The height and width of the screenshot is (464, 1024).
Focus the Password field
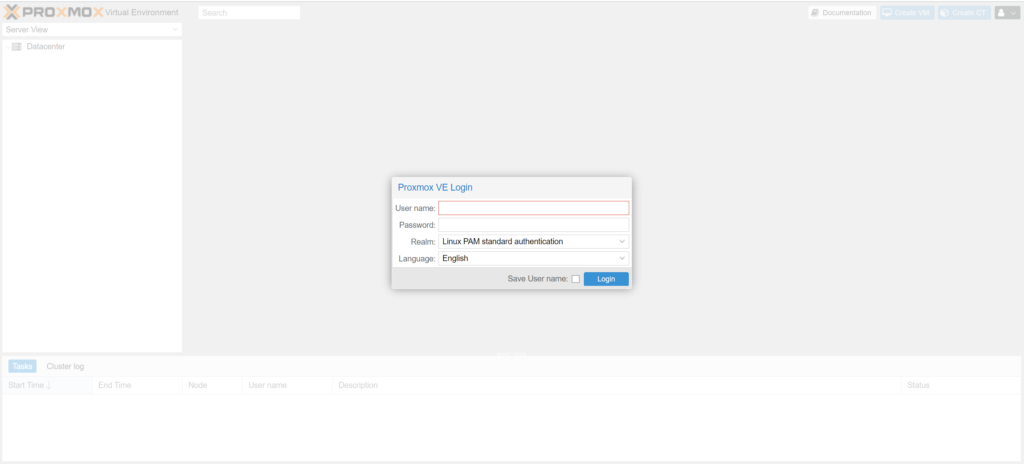click(534, 225)
